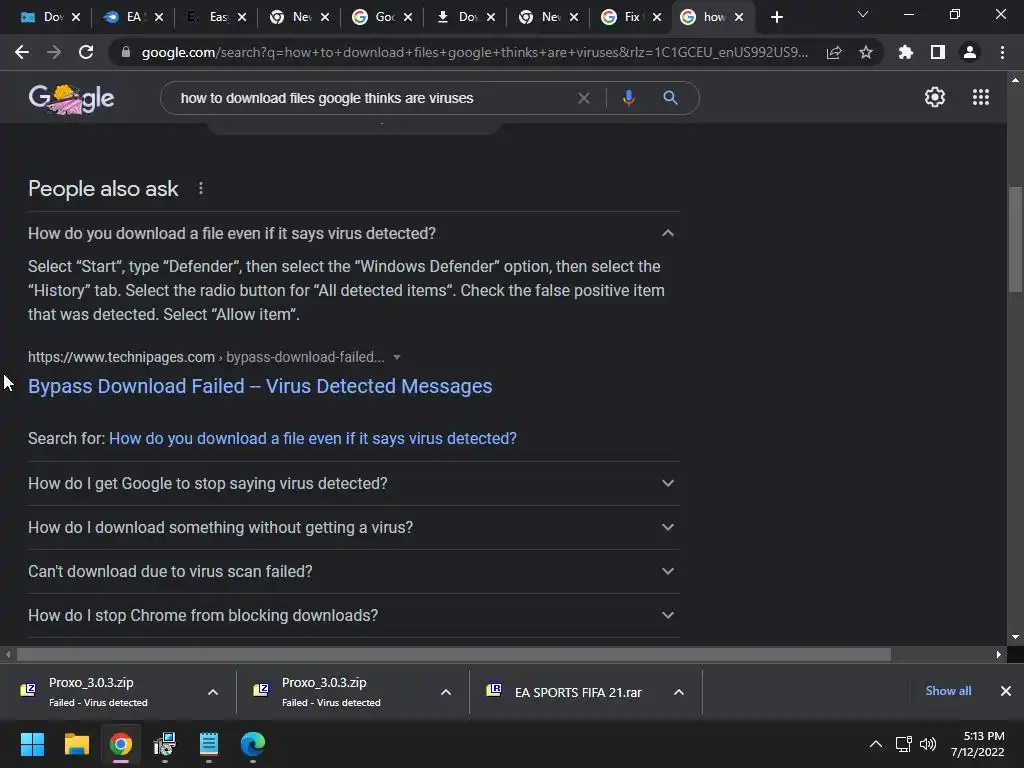This screenshot has width=1024, height=768.
Task: Click the forward navigation arrow
Action: [x=54, y=52]
